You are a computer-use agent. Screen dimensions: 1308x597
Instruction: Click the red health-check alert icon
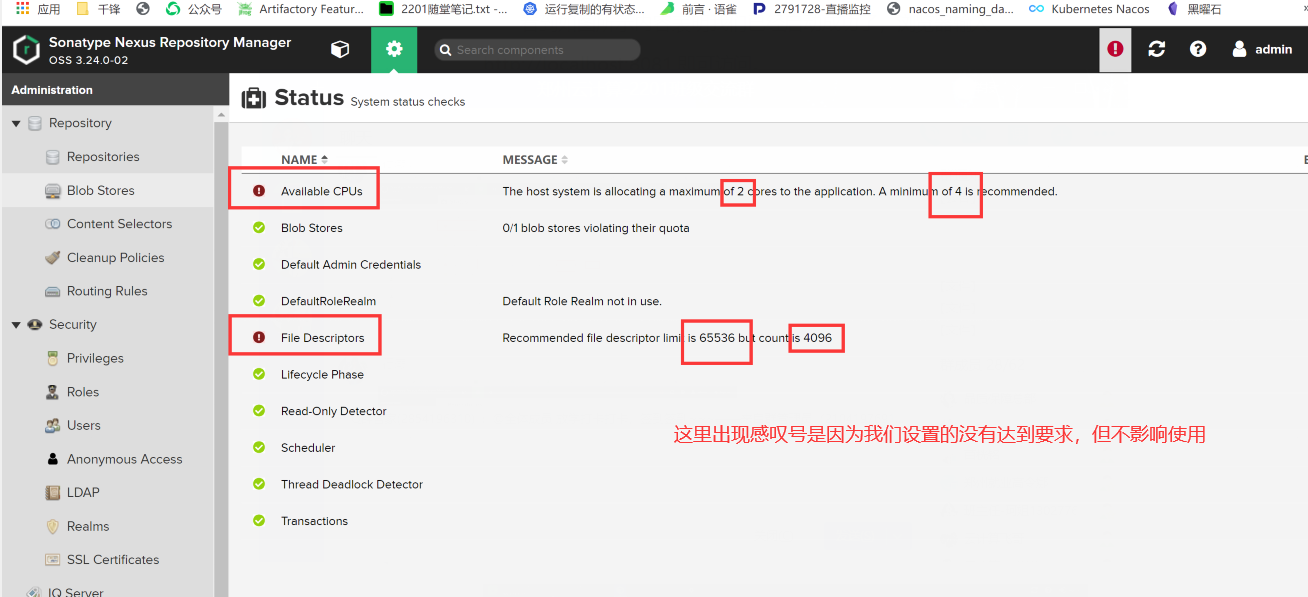[x=1115, y=49]
